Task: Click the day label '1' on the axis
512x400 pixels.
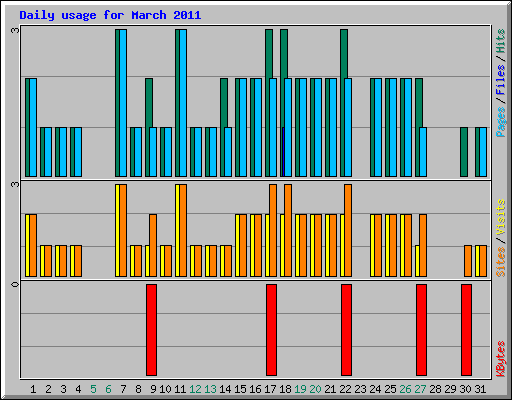Action: pos(33,389)
